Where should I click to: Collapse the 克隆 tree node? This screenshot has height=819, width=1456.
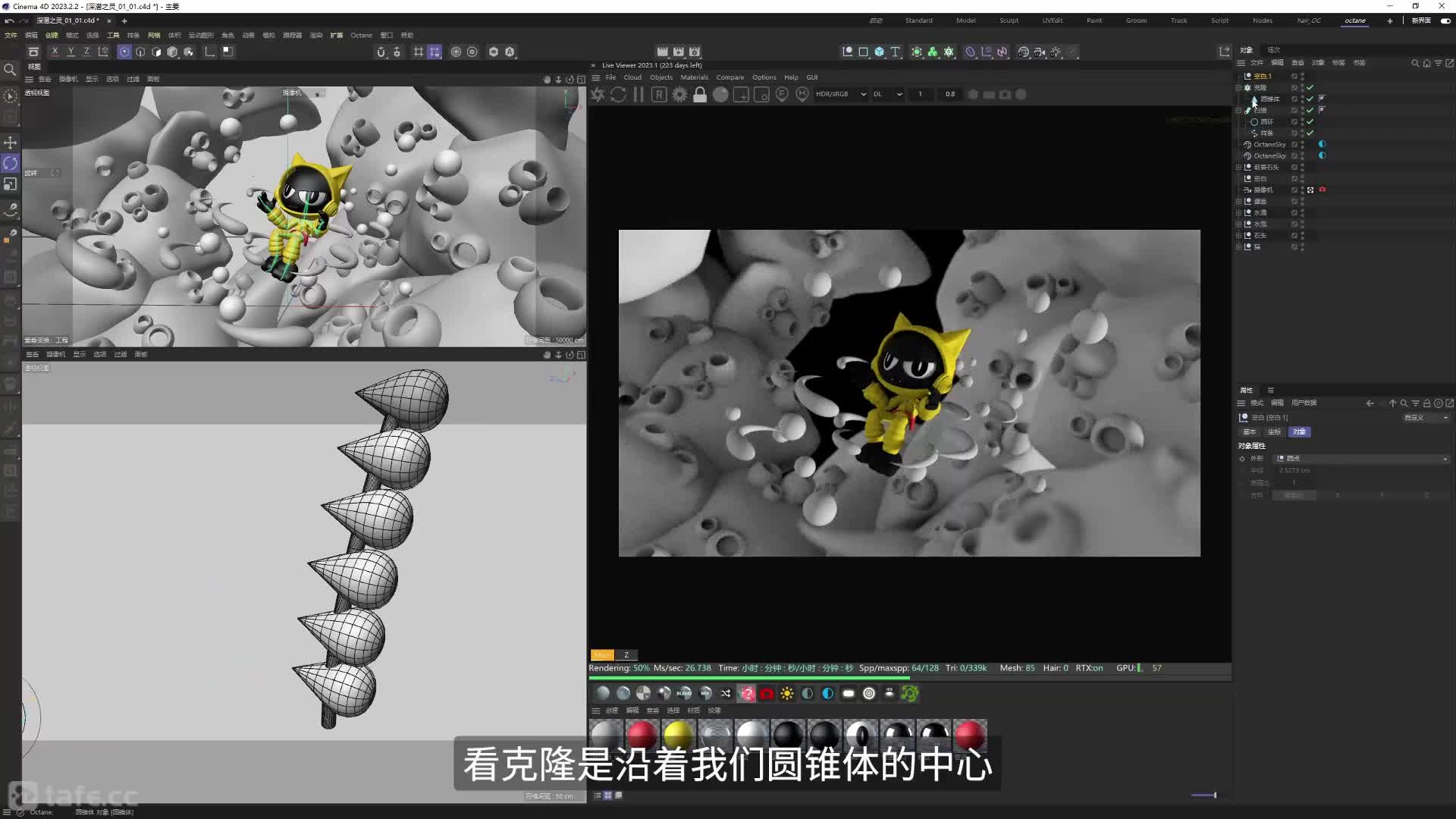tap(1238, 88)
